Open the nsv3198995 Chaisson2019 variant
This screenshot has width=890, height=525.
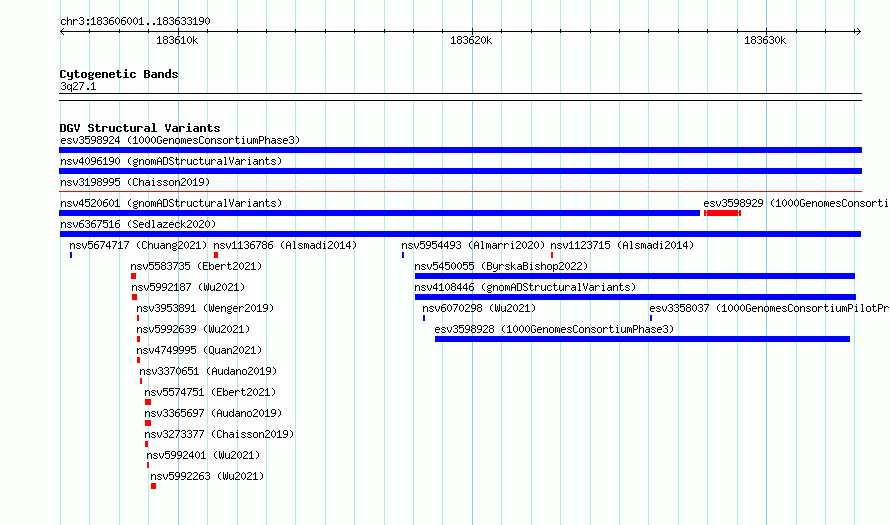[135, 182]
